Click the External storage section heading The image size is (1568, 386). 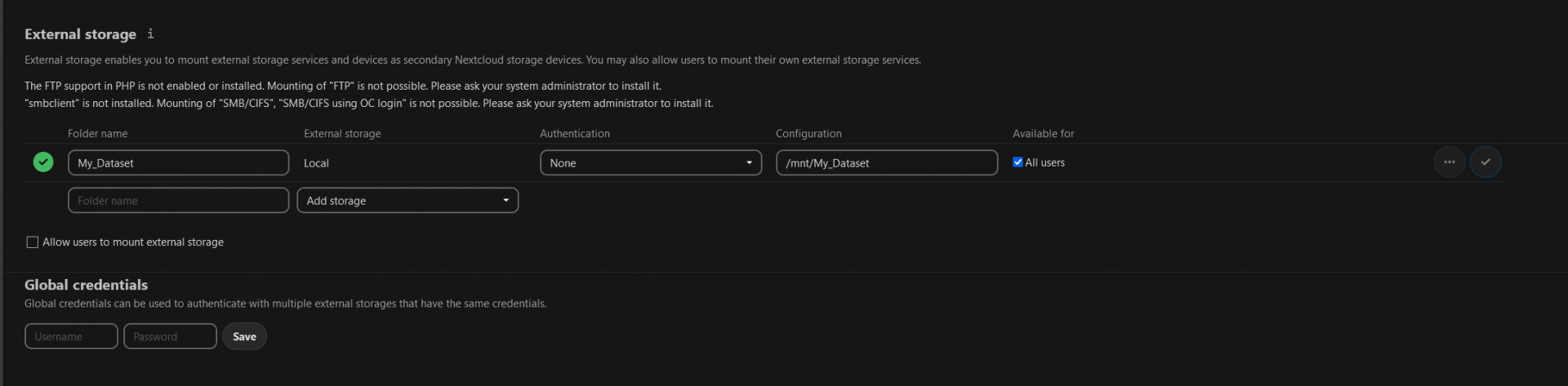[x=80, y=34]
